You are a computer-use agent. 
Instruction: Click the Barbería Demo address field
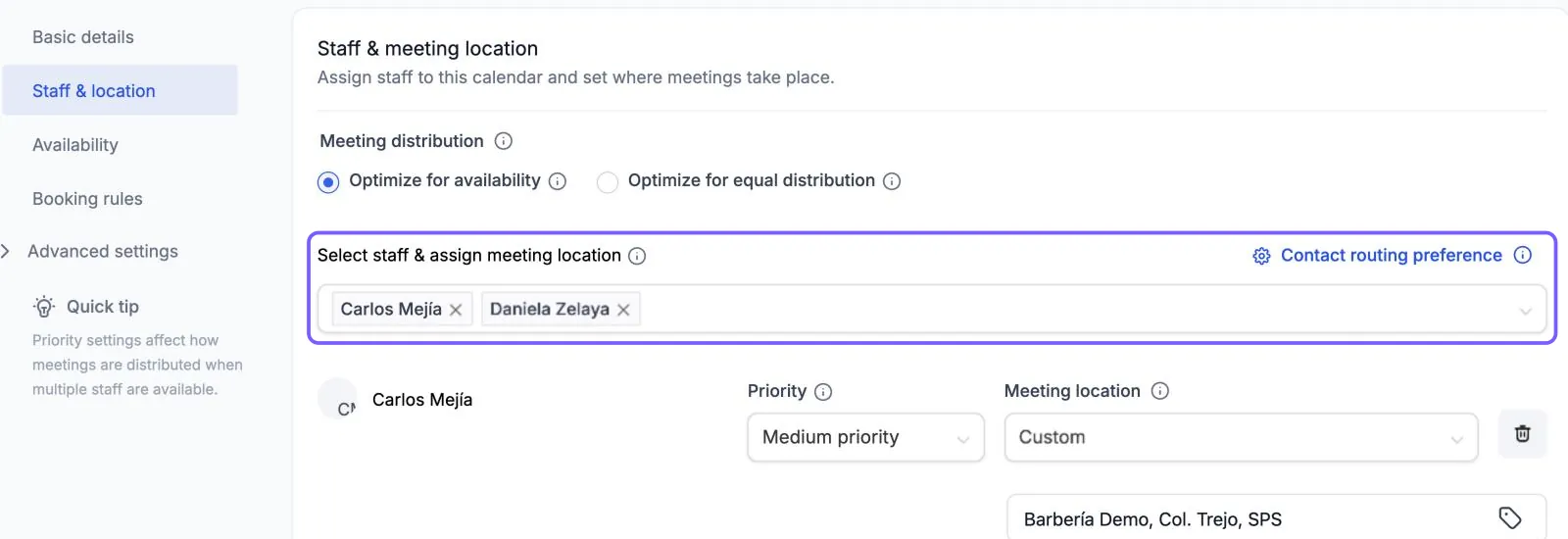(1276, 518)
